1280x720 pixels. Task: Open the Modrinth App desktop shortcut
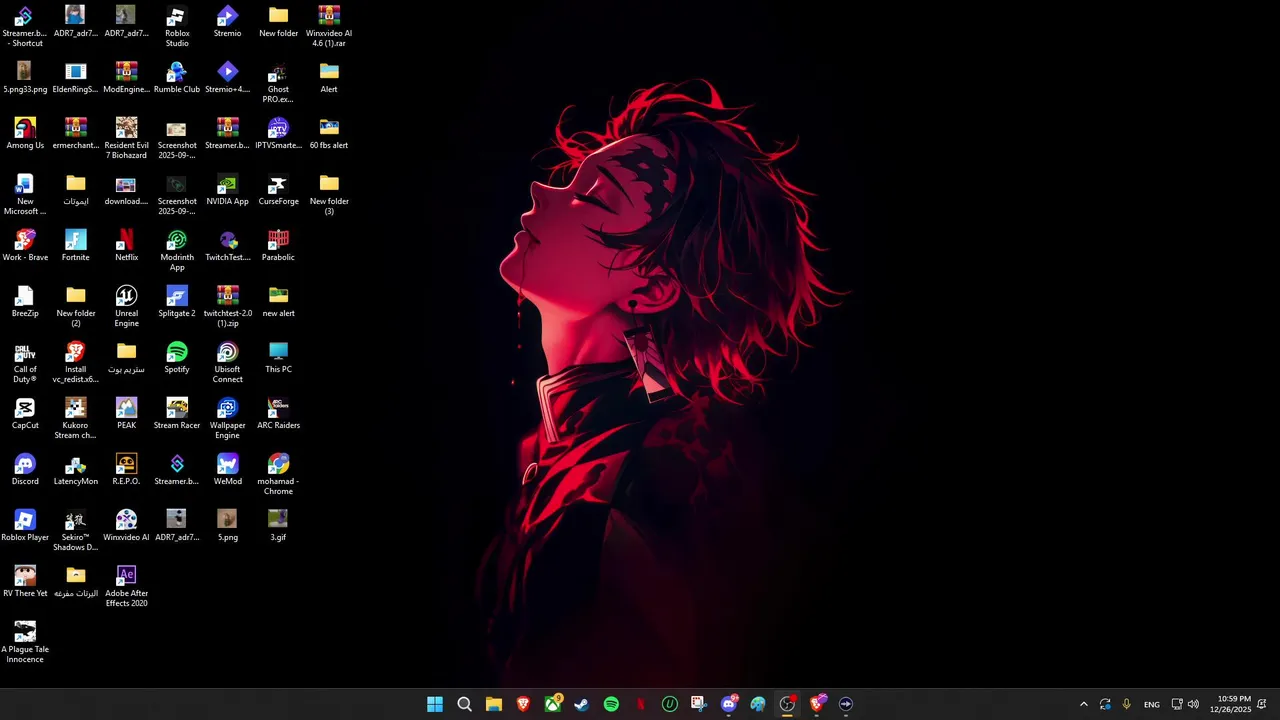[x=177, y=251]
